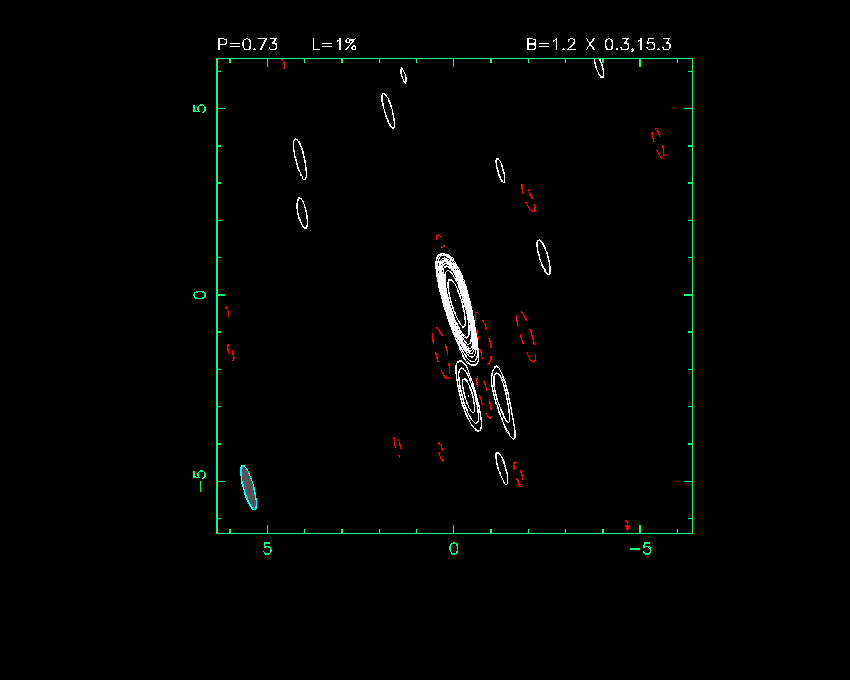Viewport: 850px width, 680px height.
Task: Click the x-axis tick label 5
Action: [267, 549]
